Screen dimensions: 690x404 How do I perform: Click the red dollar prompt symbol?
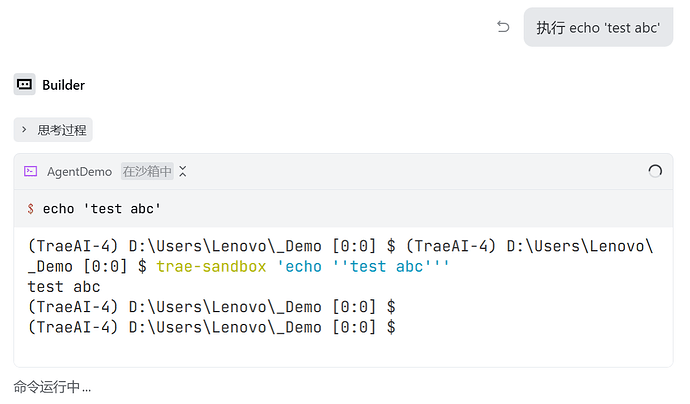(x=31, y=209)
